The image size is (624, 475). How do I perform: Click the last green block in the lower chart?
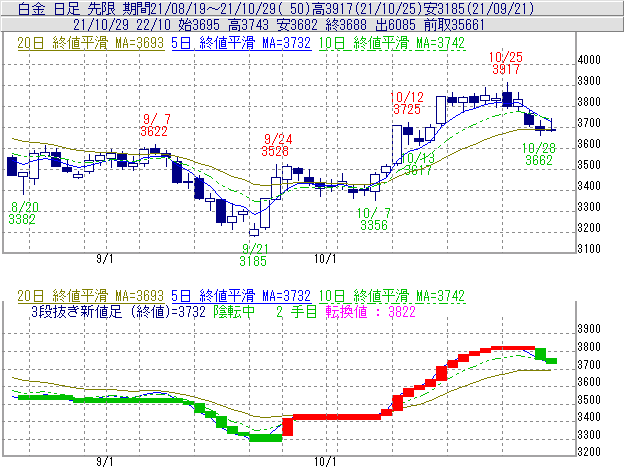551,361
